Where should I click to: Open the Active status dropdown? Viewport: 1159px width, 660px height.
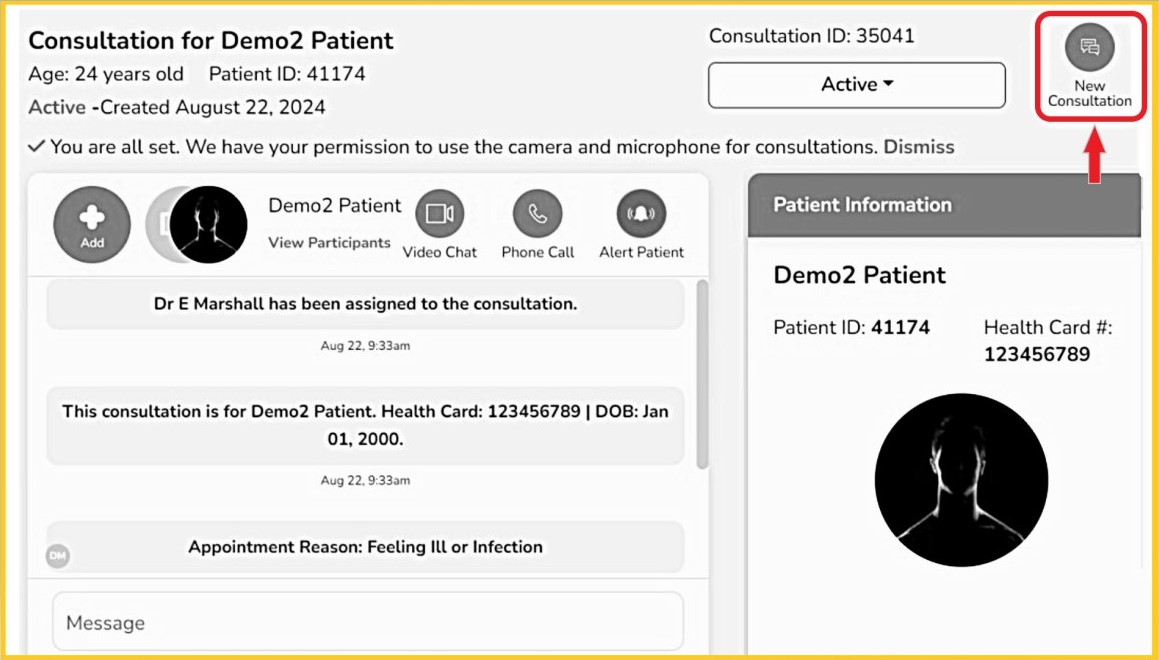(856, 85)
